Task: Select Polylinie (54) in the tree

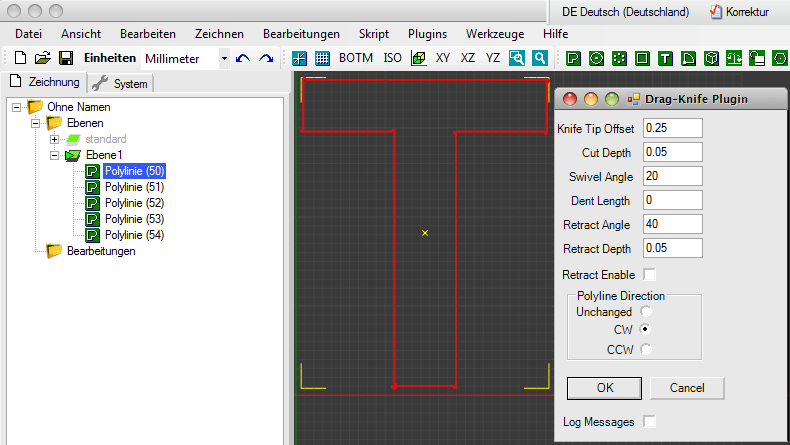Action: 135,235
